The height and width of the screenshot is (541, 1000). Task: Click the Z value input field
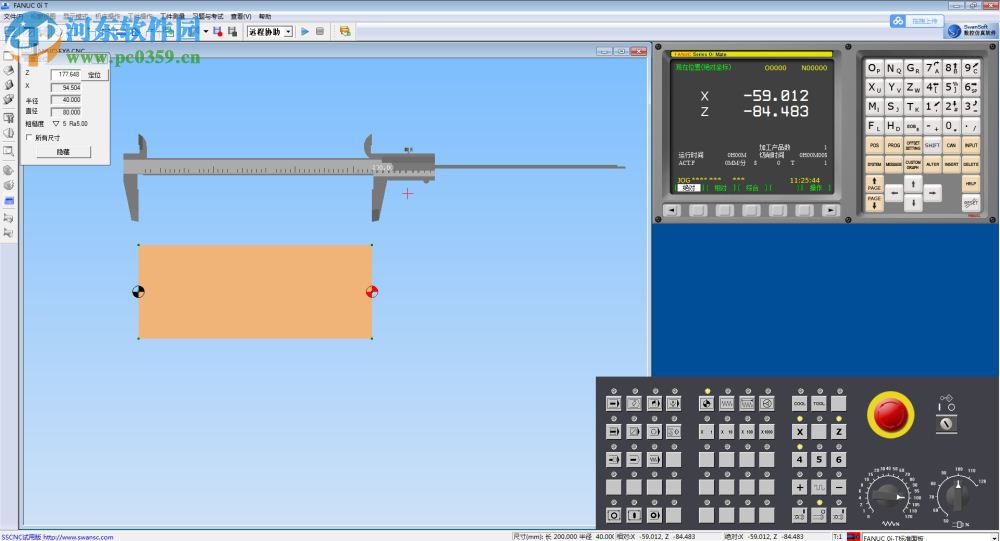[x=66, y=75]
